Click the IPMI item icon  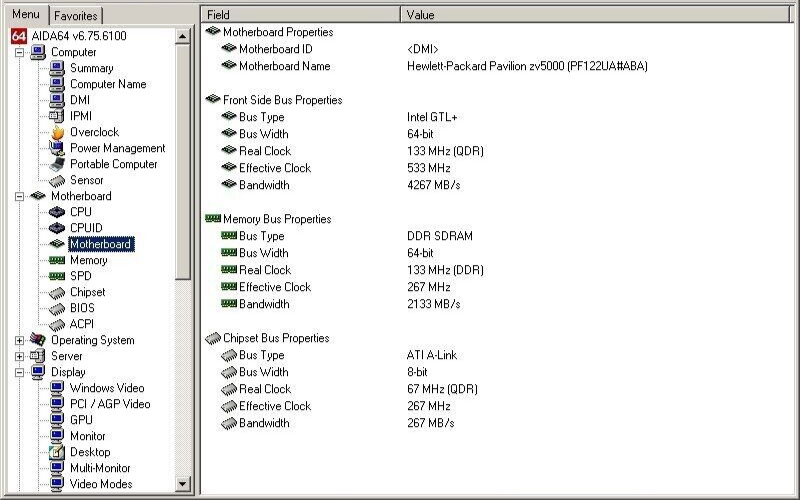(x=57, y=116)
